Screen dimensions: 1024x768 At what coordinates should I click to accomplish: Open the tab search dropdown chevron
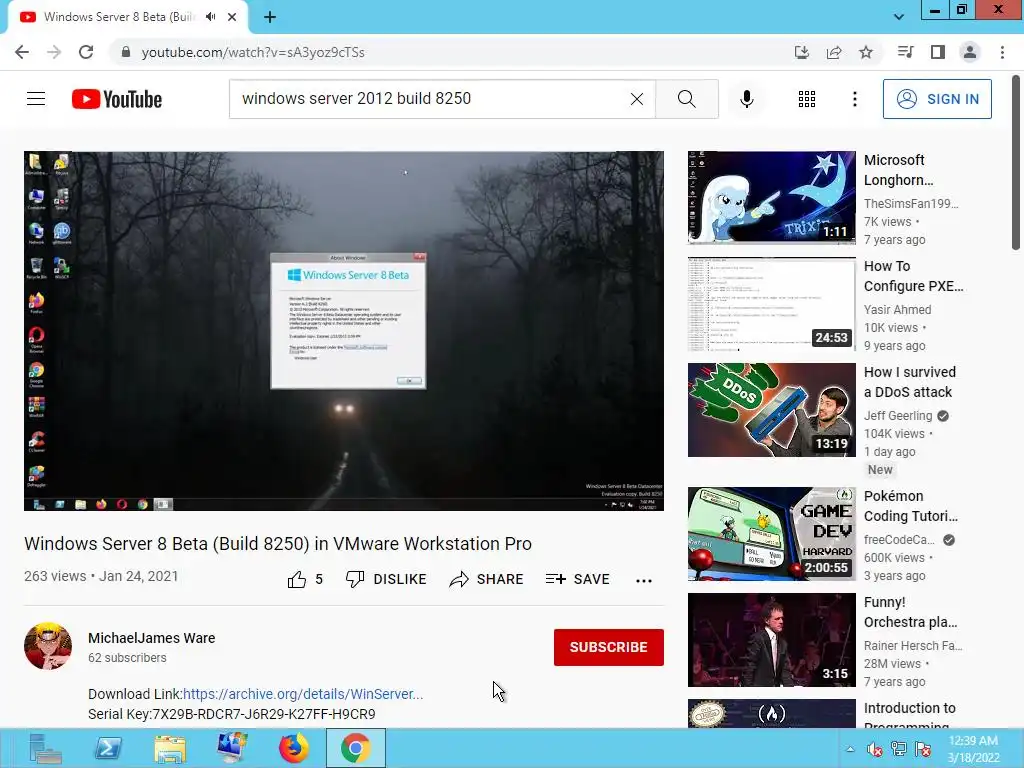point(899,17)
